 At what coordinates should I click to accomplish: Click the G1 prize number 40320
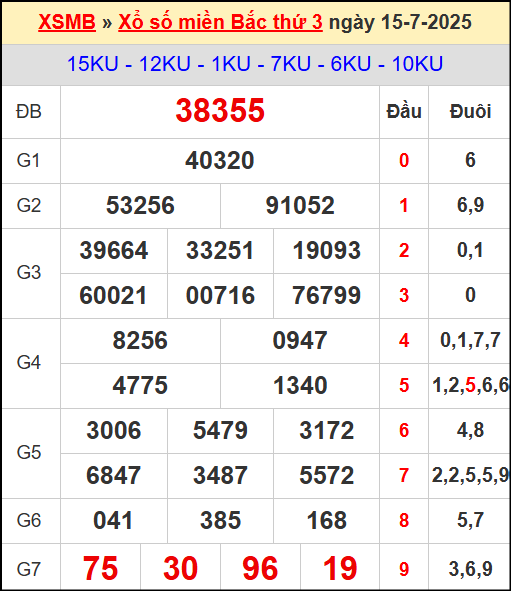point(220,161)
